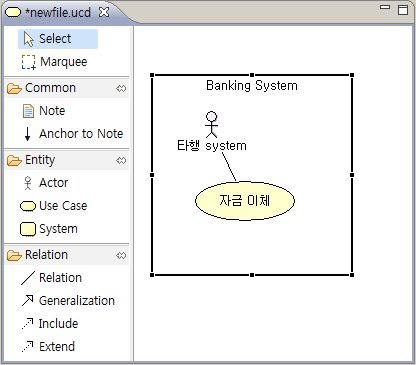Screen dimensions: 416x365
Task: Pin the Entity drawer open
Action: (x=121, y=160)
